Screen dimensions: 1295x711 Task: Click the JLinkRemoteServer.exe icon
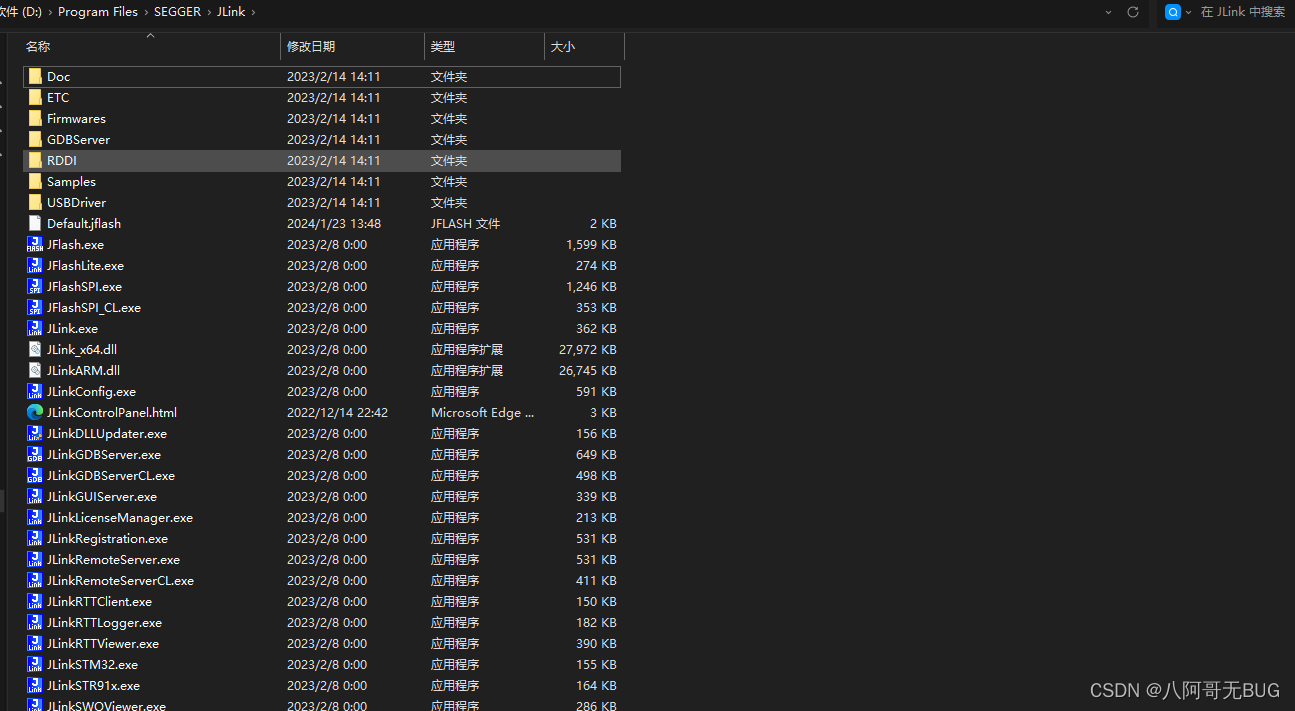tap(35, 559)
